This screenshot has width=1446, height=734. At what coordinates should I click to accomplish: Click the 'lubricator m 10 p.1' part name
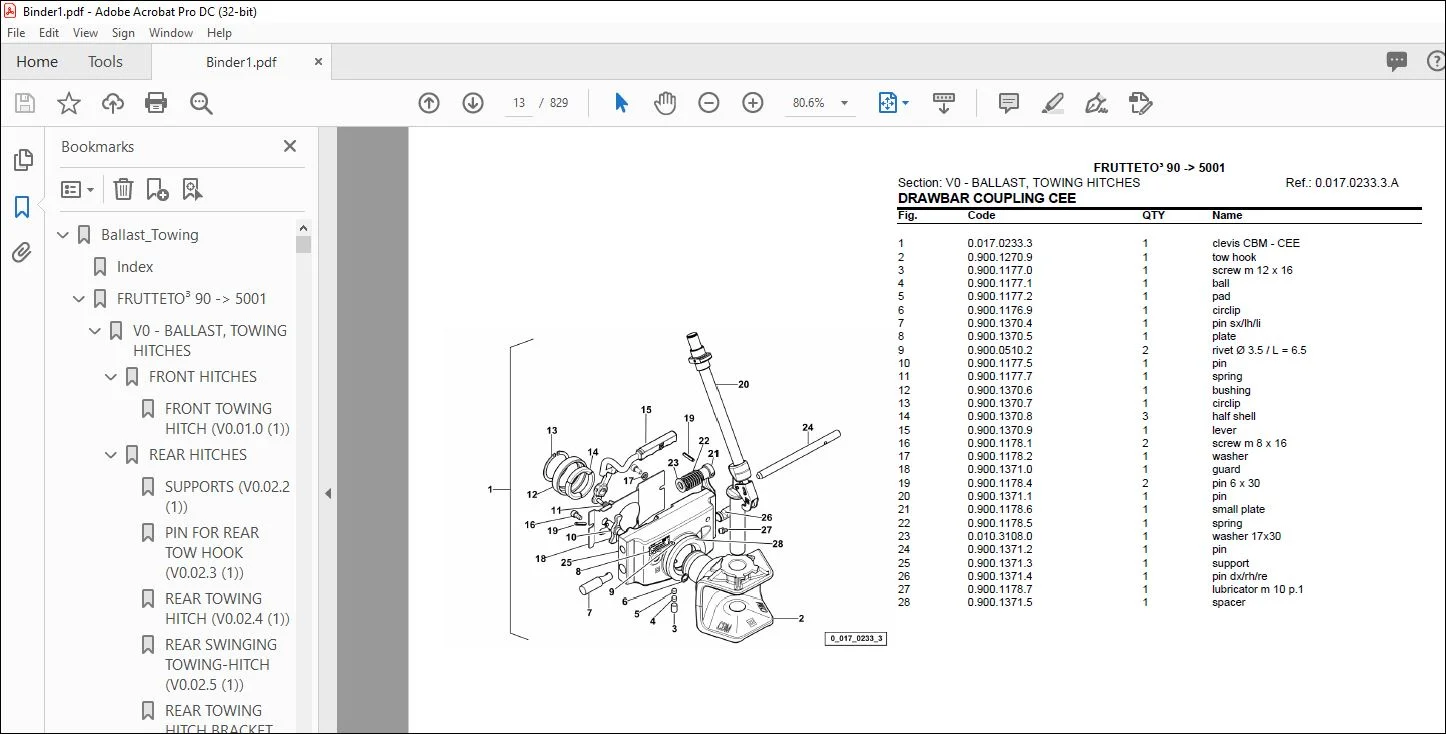(x=1258, y=589)
